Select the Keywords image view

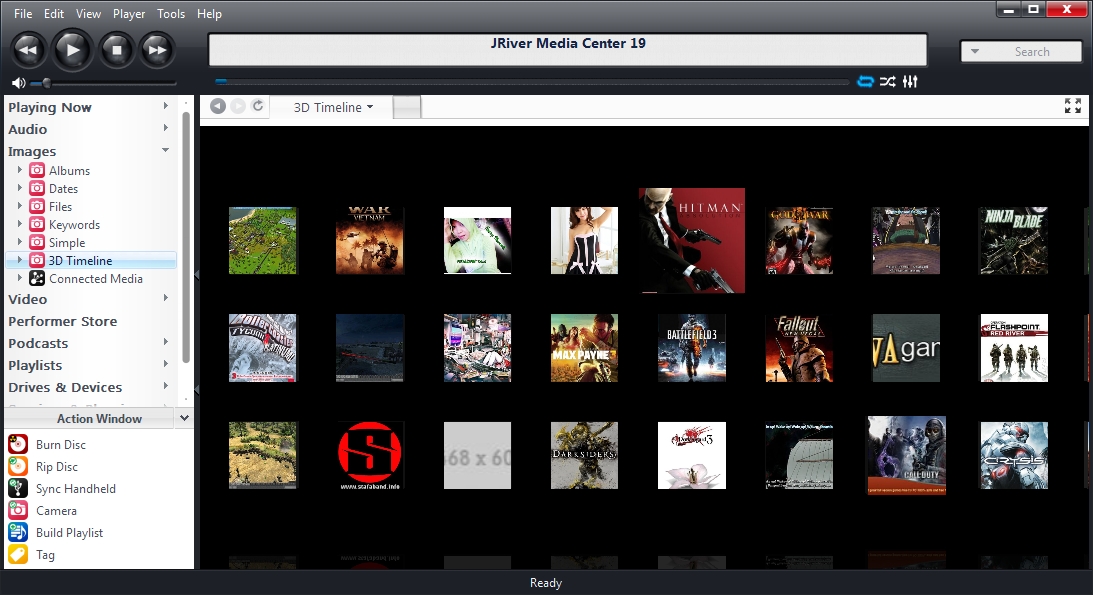(74, 225)
